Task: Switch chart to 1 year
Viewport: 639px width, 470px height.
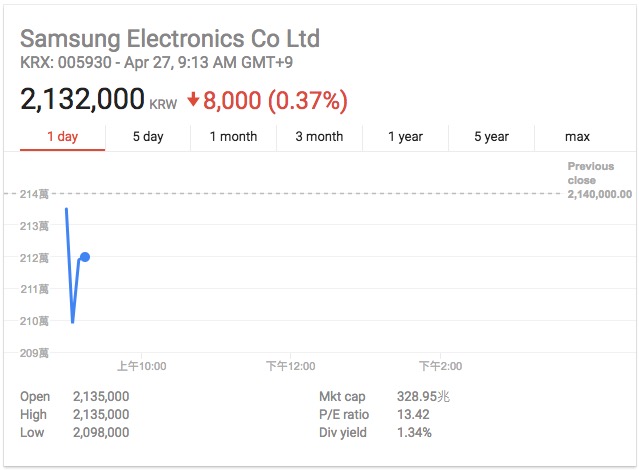Action: coord(405,137)
